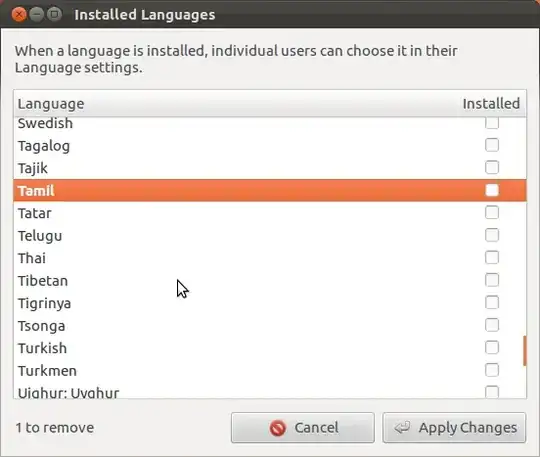Tick the Thai installed checkbox
Viewport: 540px width, 457px height.
[x=491, y=258]
